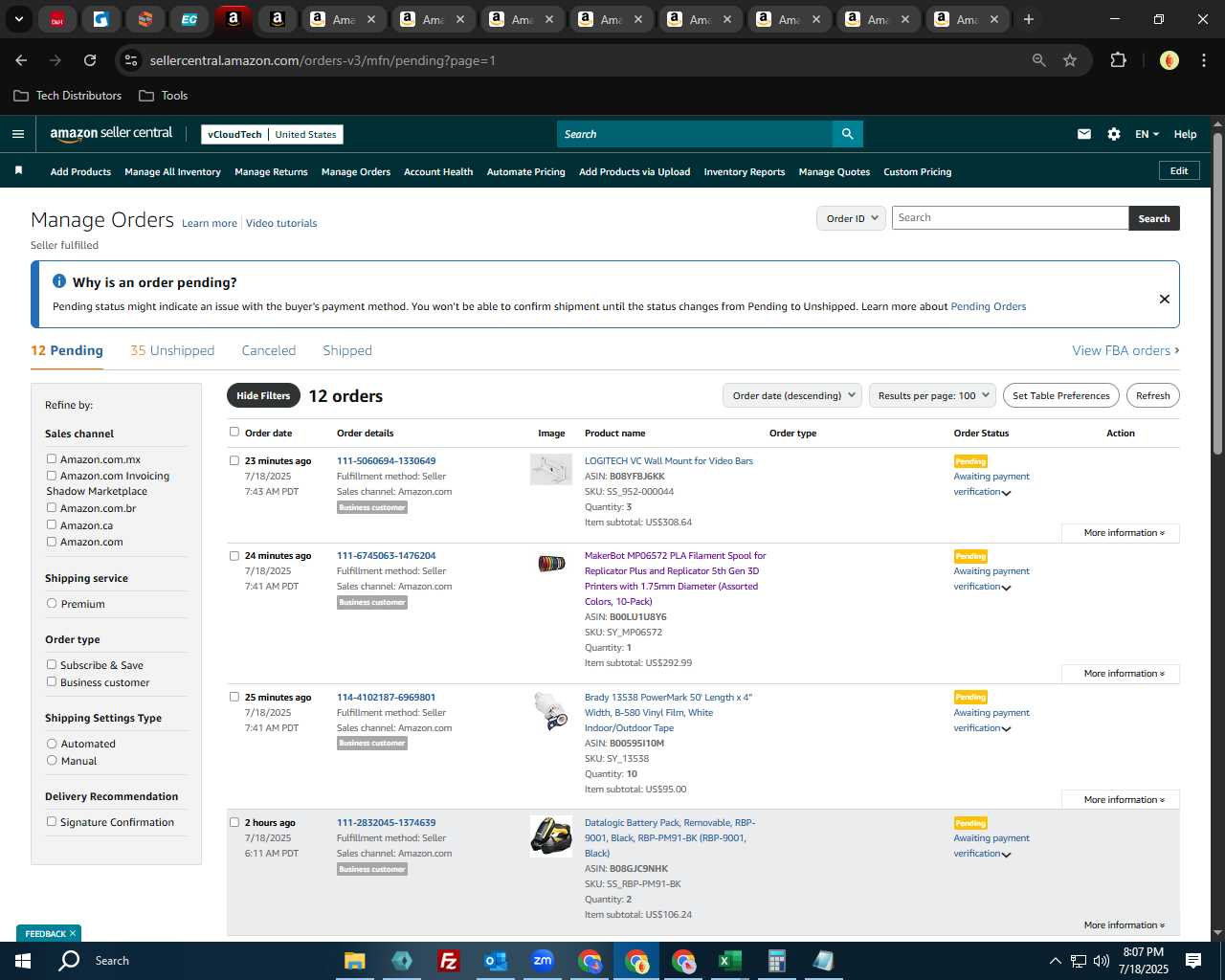Screen dimensions: 1225x980
Task: Check the Subscribe & Save order type
Action: 52,664
